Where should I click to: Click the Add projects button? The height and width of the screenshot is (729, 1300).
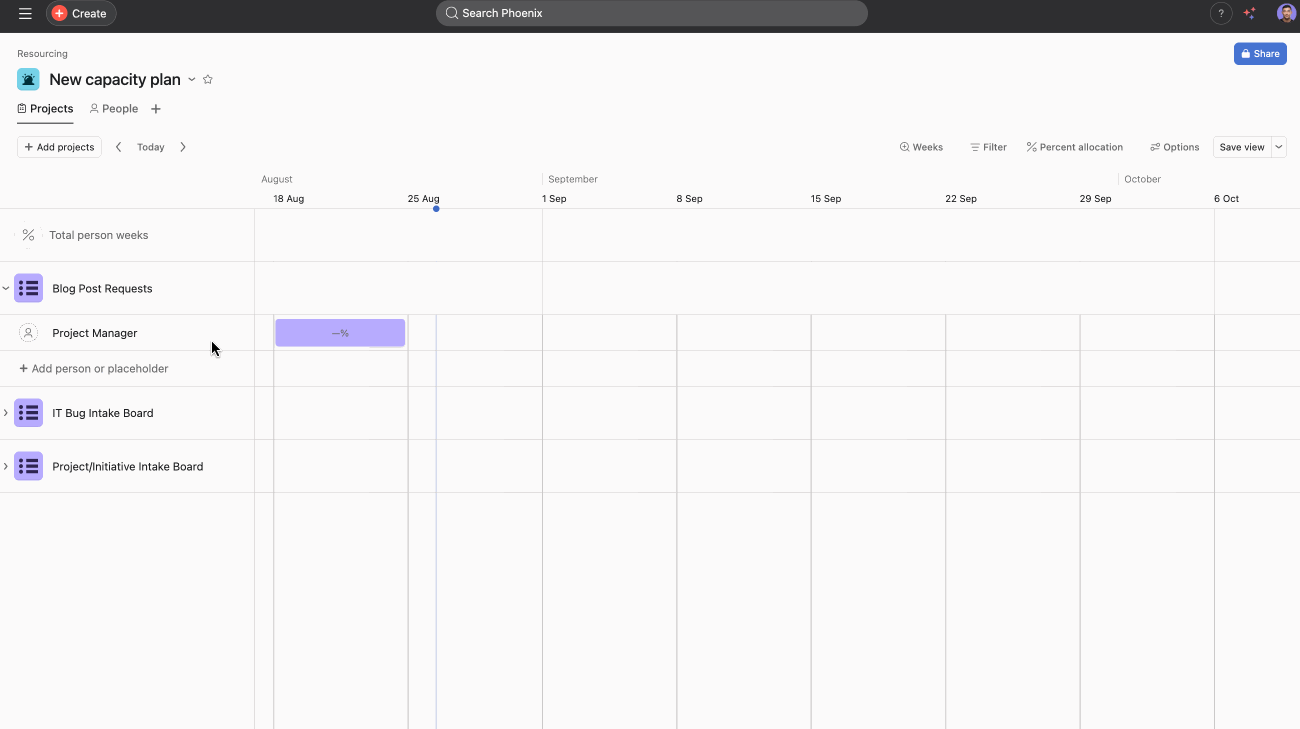[59, 147]
